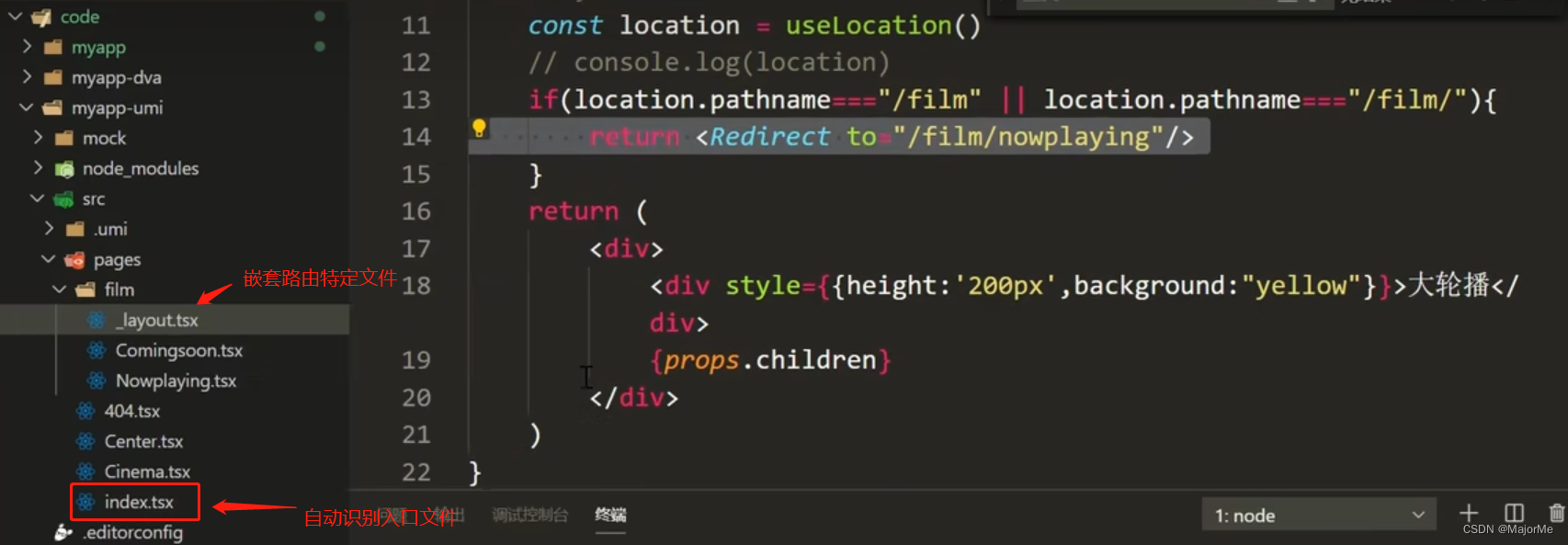Click the pages folder icon
This screenshot has width=1568, height=545.
74,260
